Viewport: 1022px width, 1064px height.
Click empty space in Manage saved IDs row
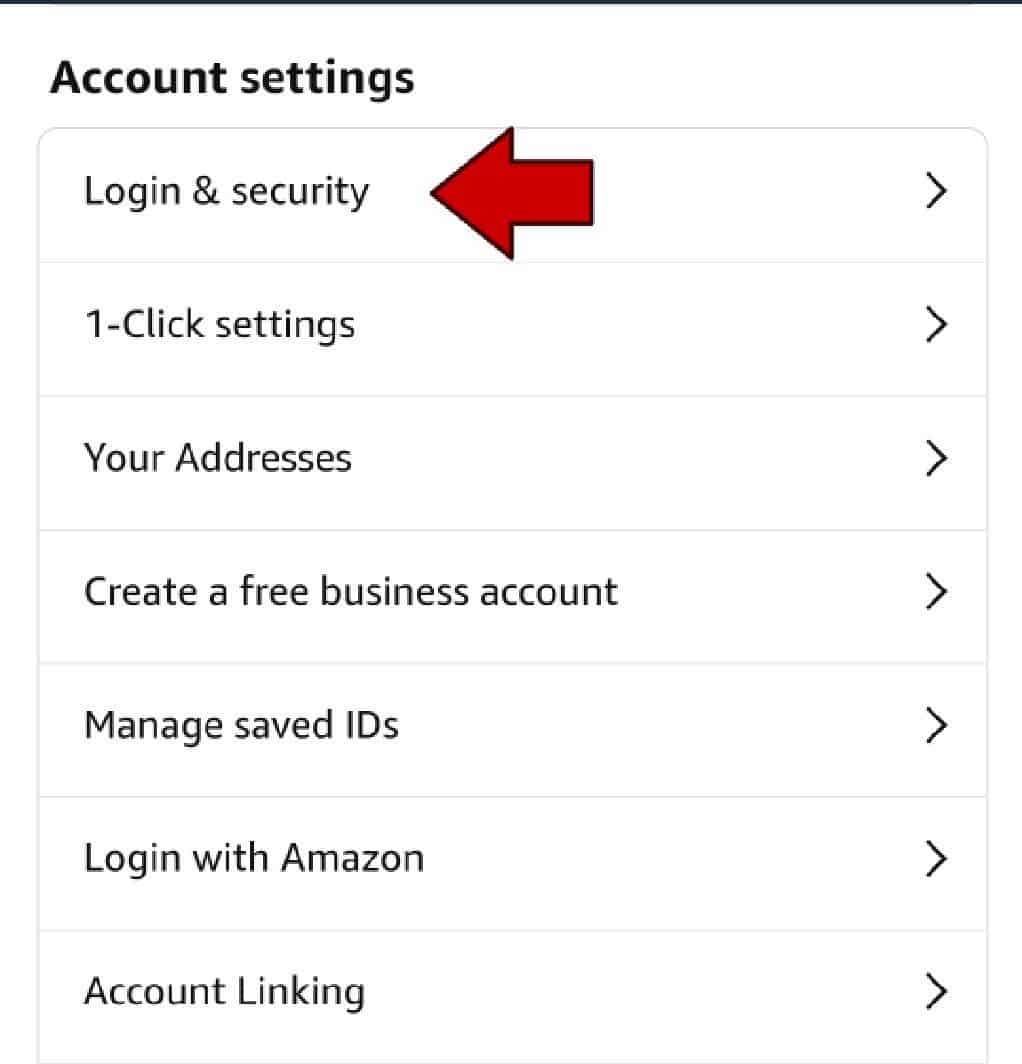point(650,725)
